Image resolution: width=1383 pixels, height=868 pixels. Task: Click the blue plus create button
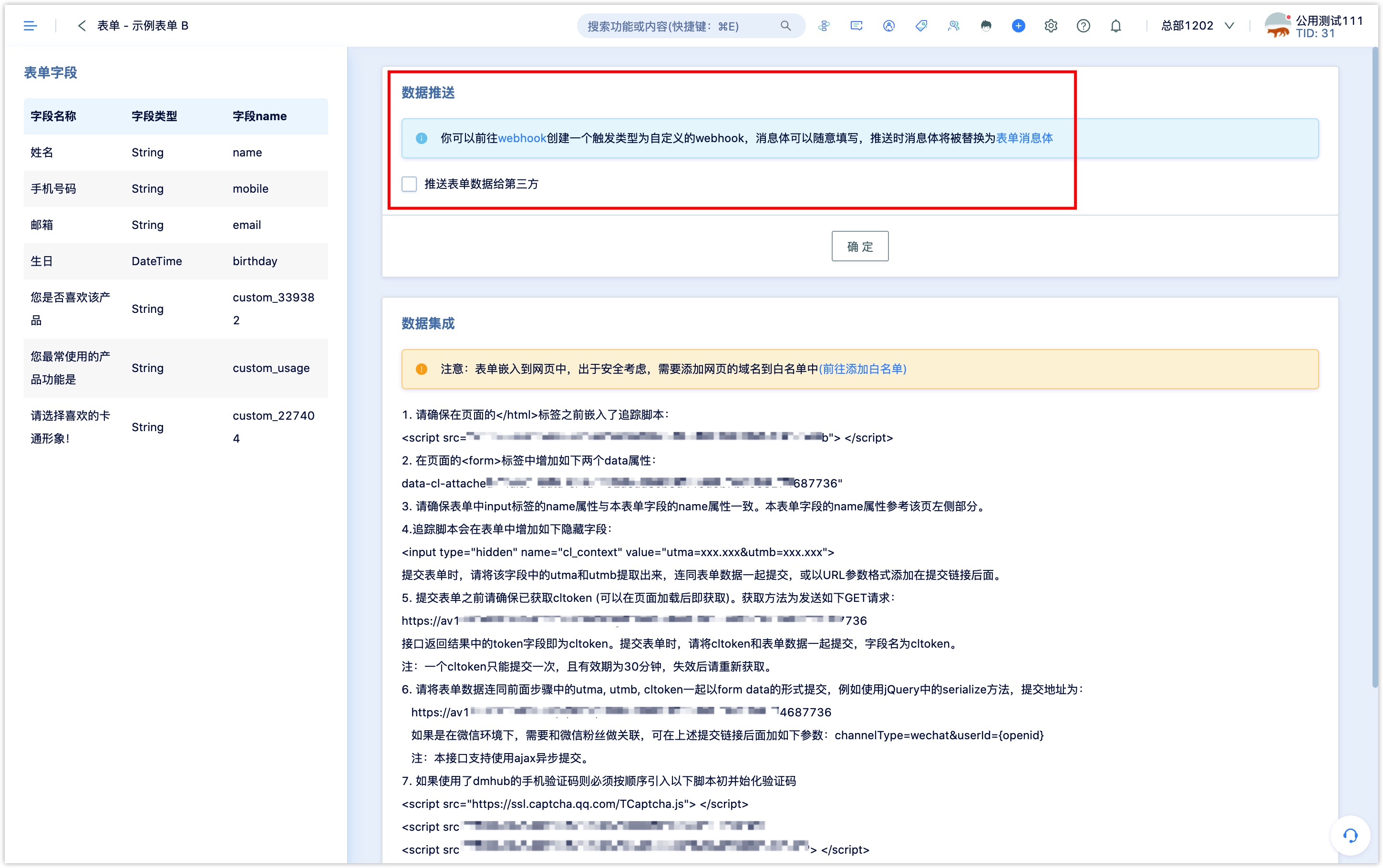[1019, 26]
